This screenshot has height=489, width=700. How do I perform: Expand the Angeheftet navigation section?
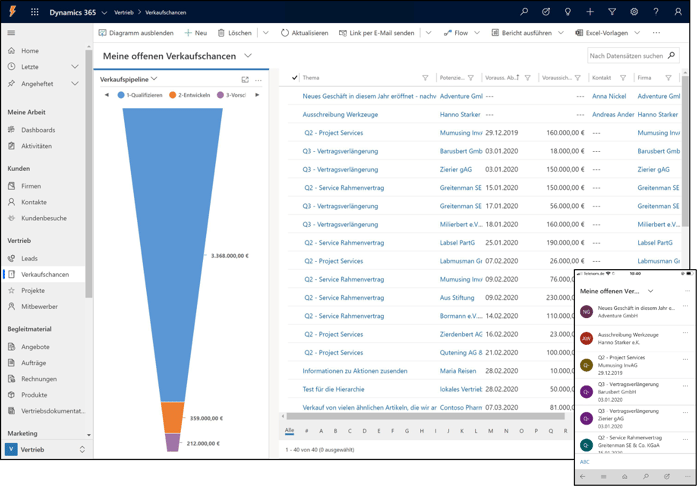coord(75,84)
